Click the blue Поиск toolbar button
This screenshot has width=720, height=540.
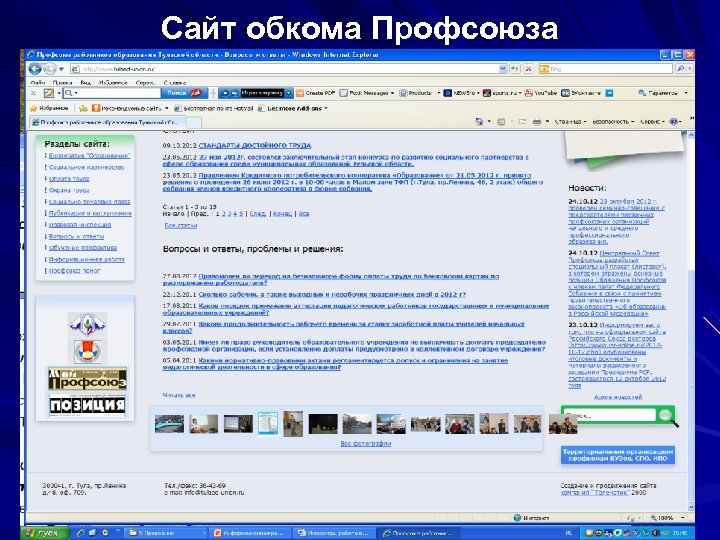184,93
